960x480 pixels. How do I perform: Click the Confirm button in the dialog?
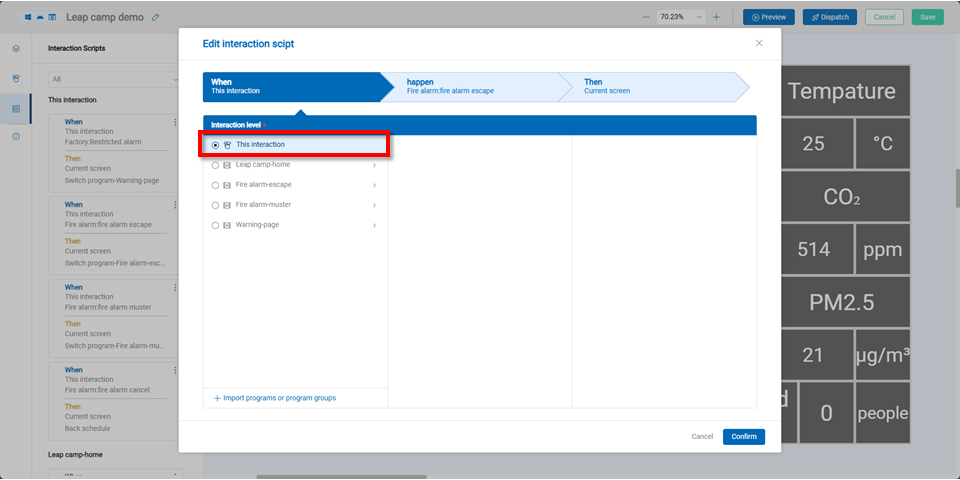743,436
